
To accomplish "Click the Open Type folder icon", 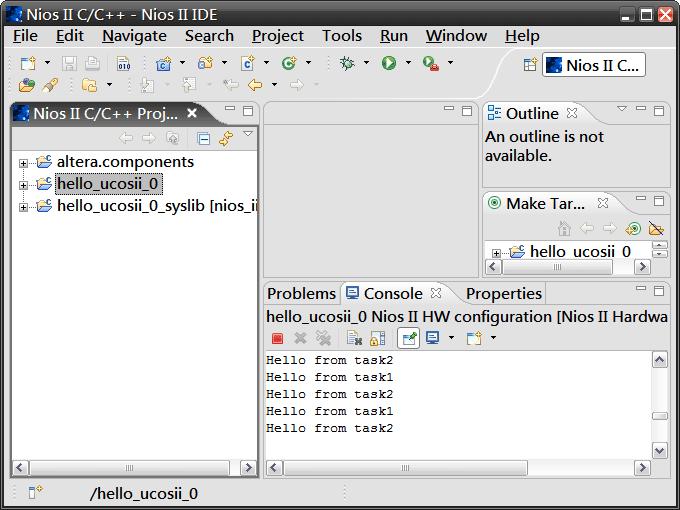I will coord(26,85).
